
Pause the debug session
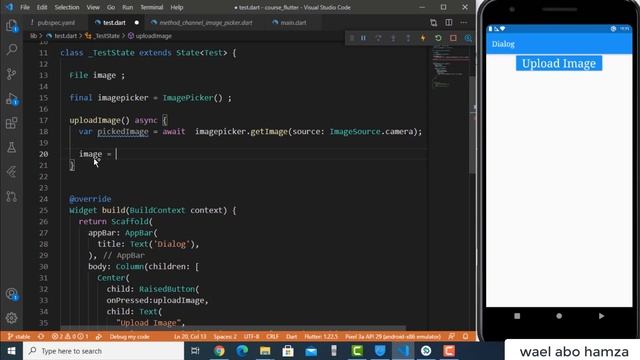coord(363,38)
